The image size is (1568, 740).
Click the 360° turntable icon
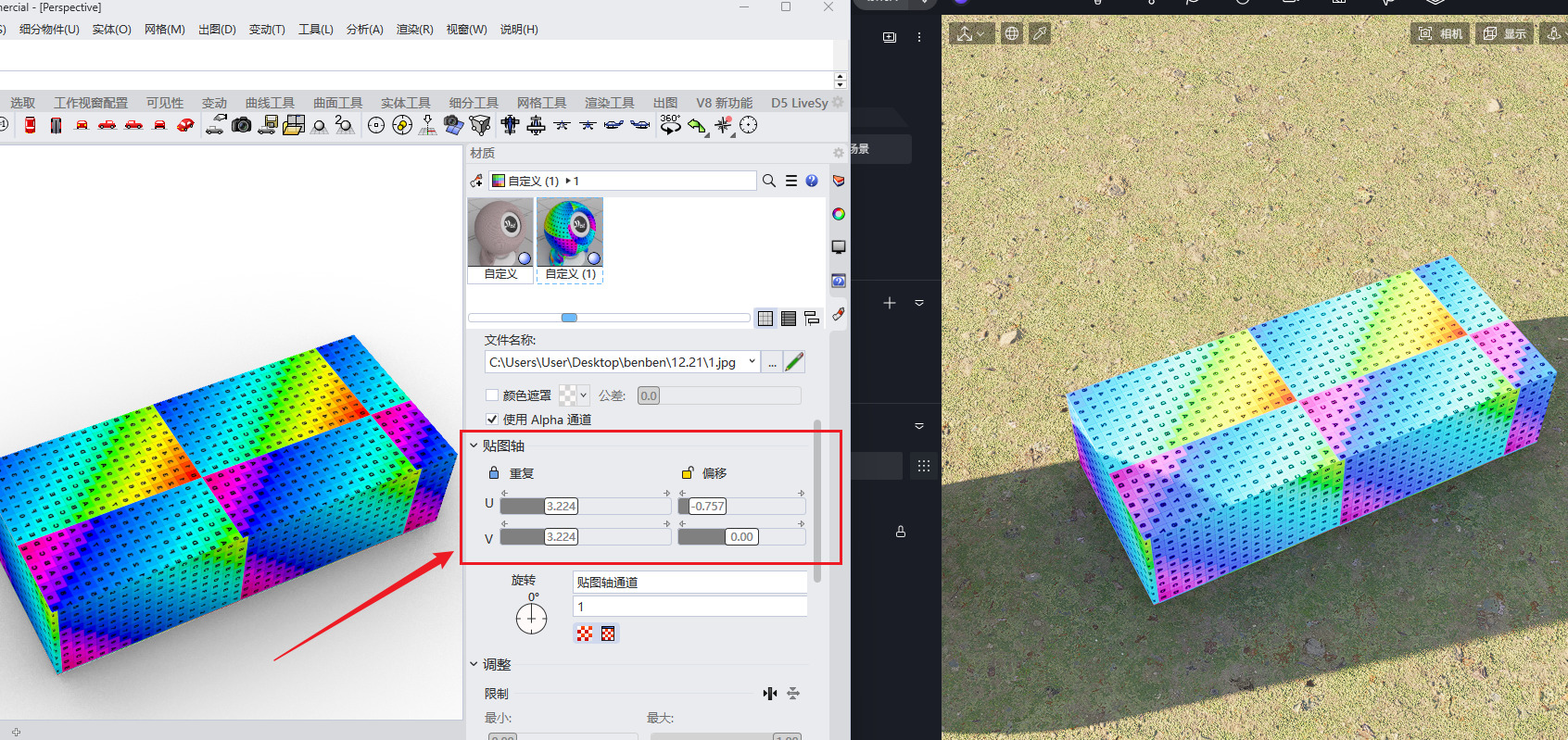(x=670, y=125)
